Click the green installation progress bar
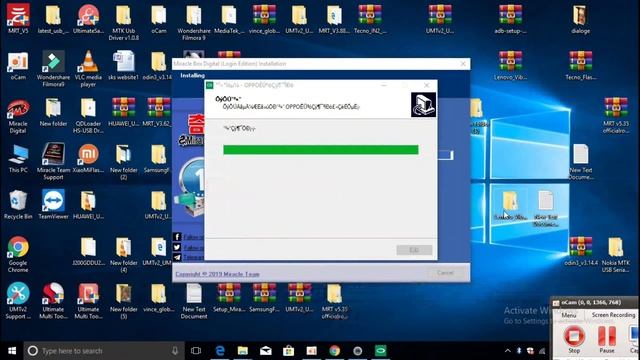Image resolution: width=640 pixels, height=360 pixels. (321, 150)
